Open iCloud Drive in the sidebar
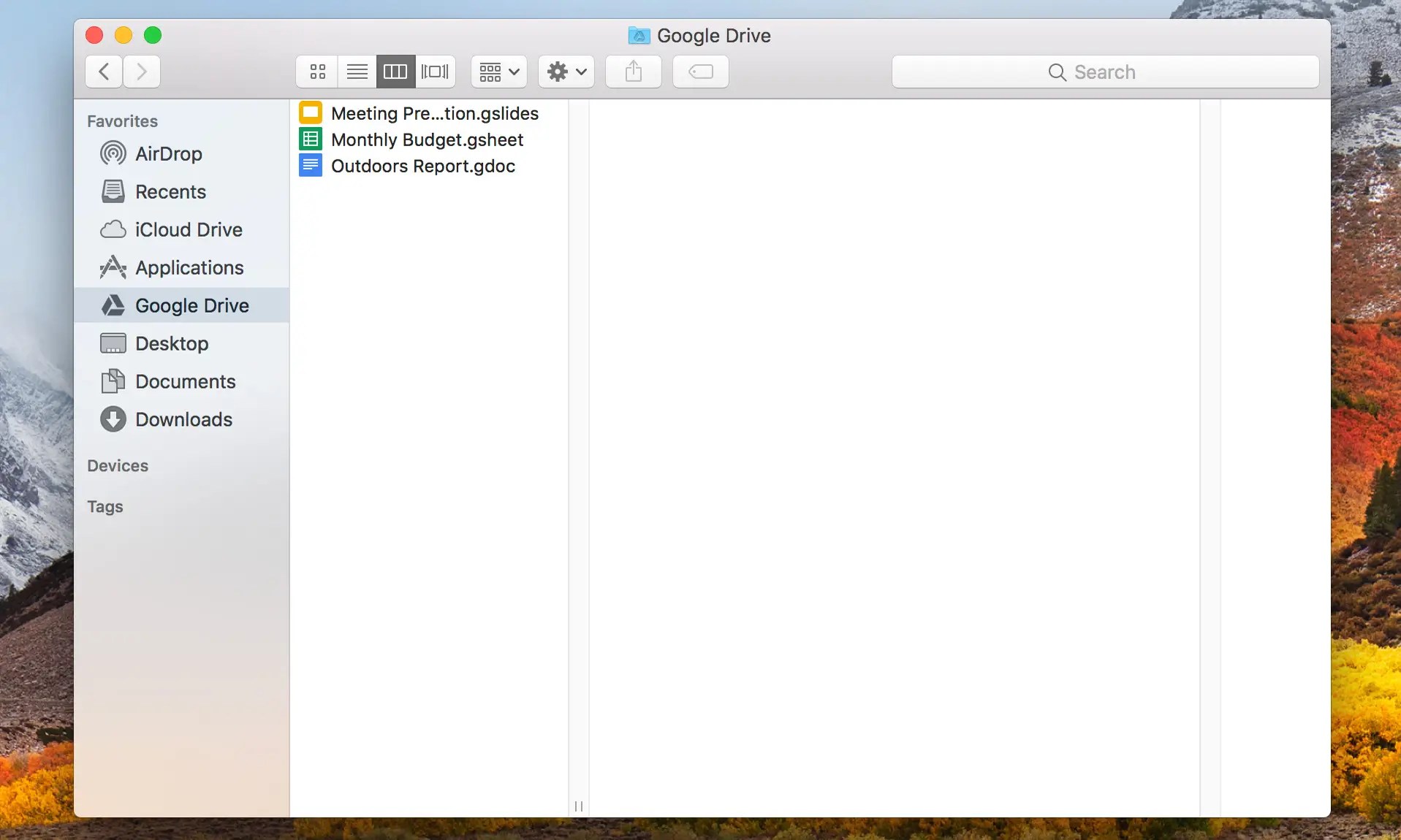Viewport: 1401px width, 840px height. tap(182, 229)
